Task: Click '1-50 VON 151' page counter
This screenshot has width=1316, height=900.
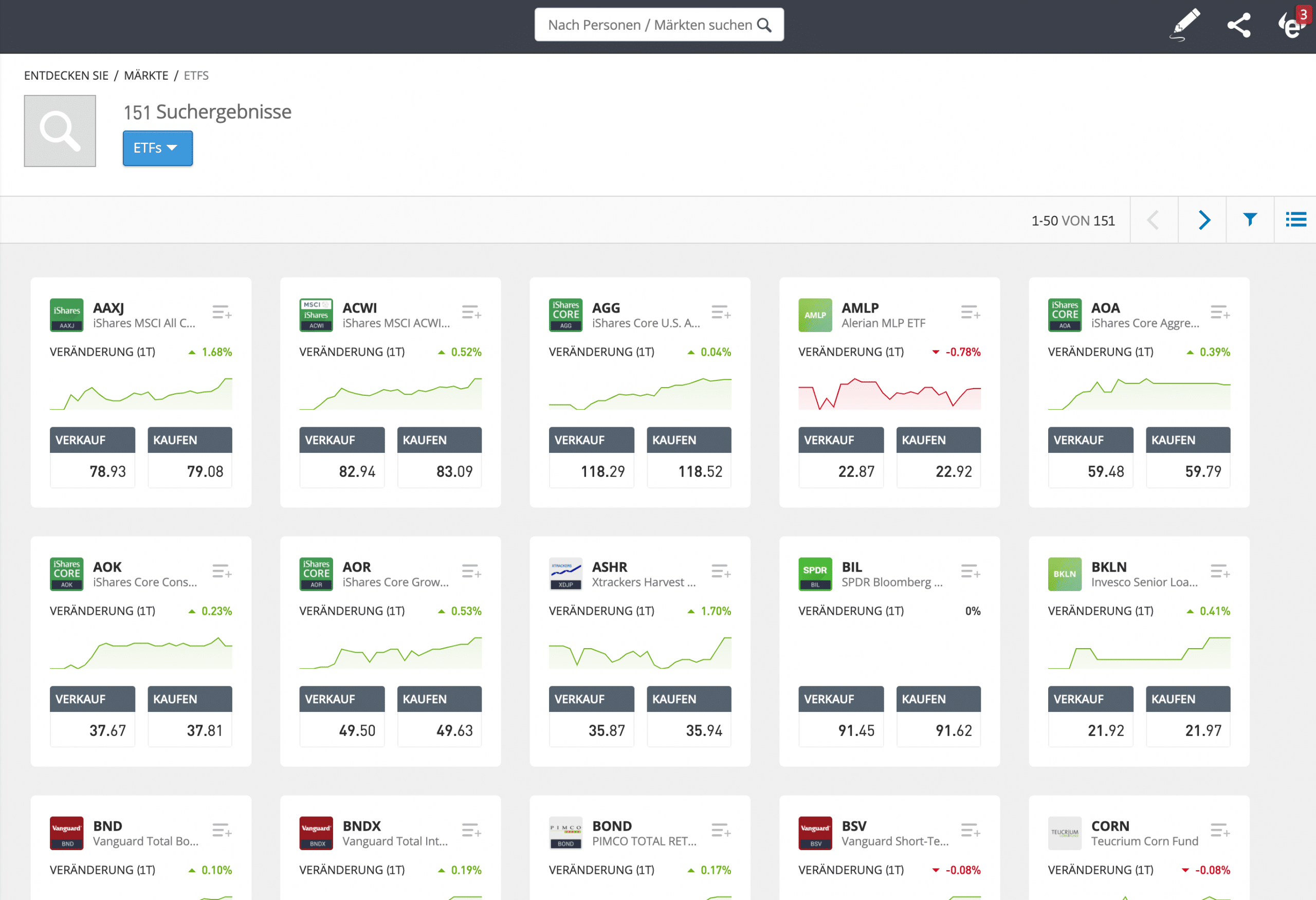Action: (1073, 221)
